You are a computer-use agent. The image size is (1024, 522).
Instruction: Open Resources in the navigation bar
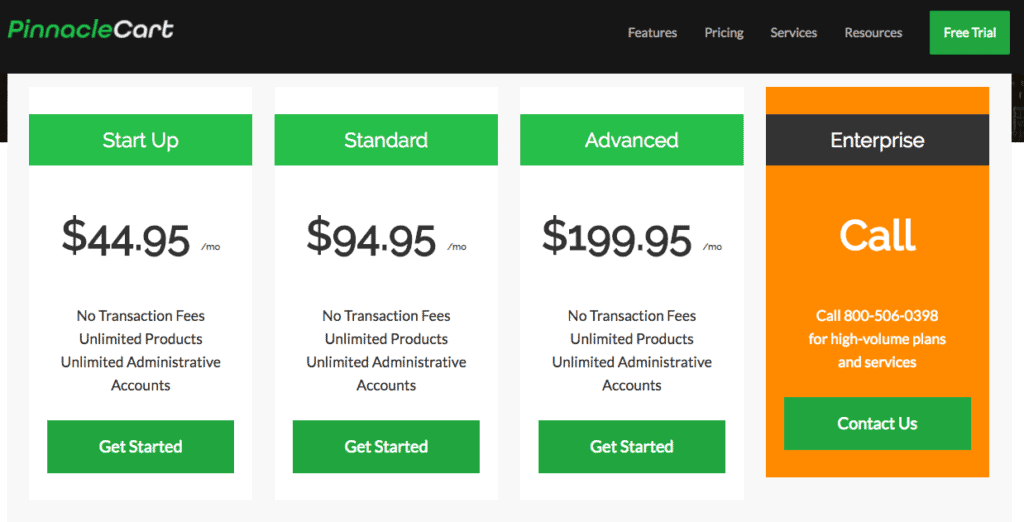873,33
